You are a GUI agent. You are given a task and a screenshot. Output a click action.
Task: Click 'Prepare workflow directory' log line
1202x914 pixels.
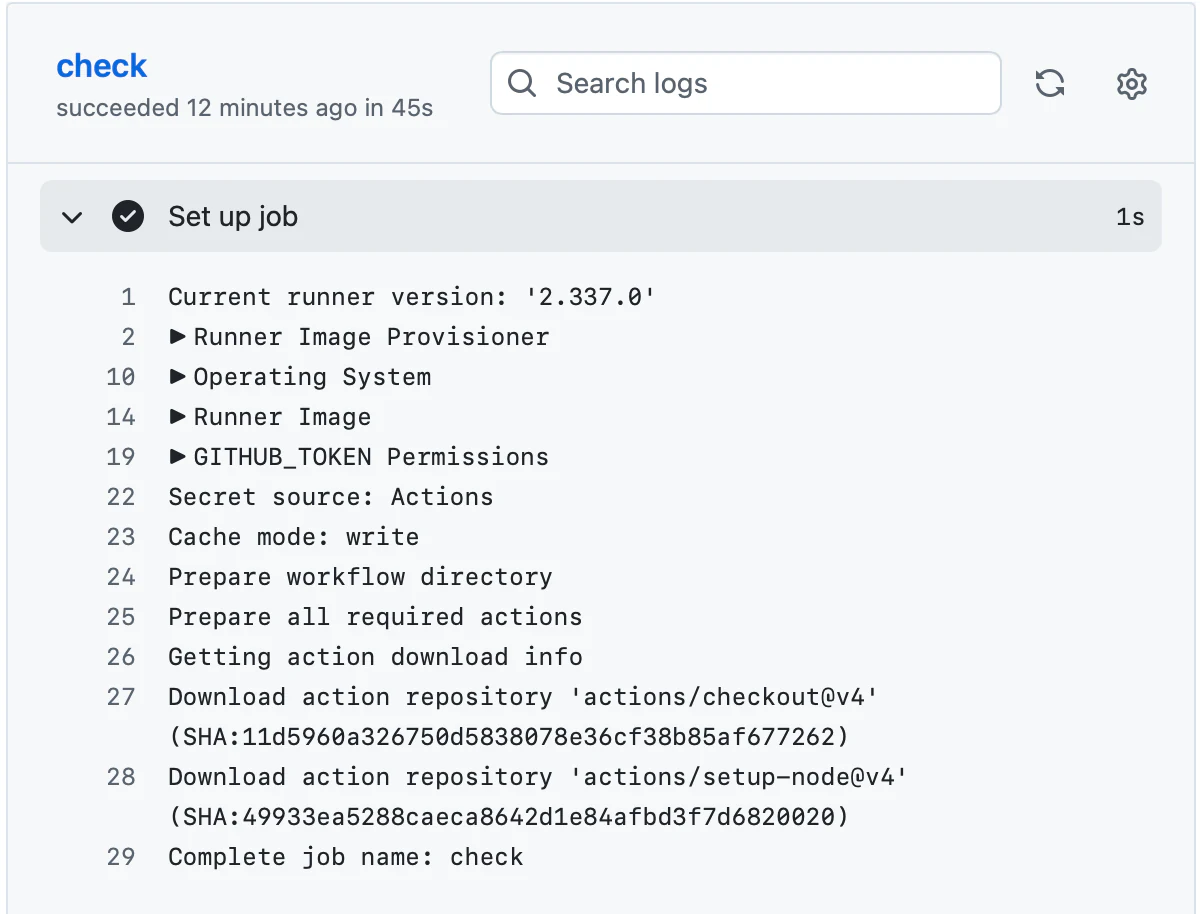tap(360, 577)
